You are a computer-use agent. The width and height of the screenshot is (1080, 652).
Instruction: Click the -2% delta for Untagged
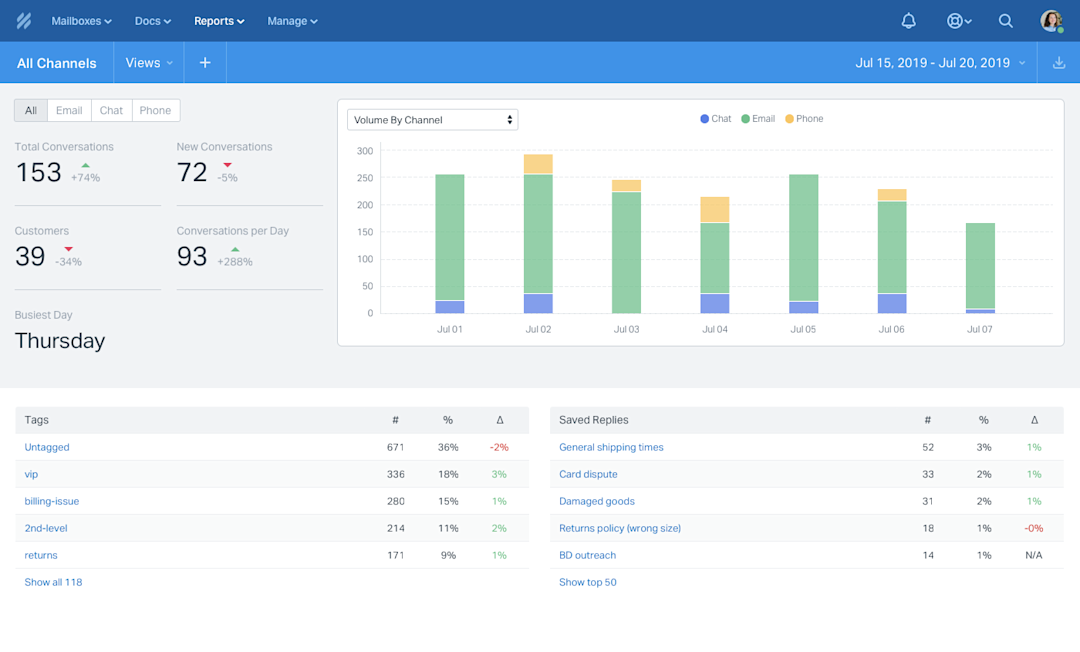[x=499, y=447]
